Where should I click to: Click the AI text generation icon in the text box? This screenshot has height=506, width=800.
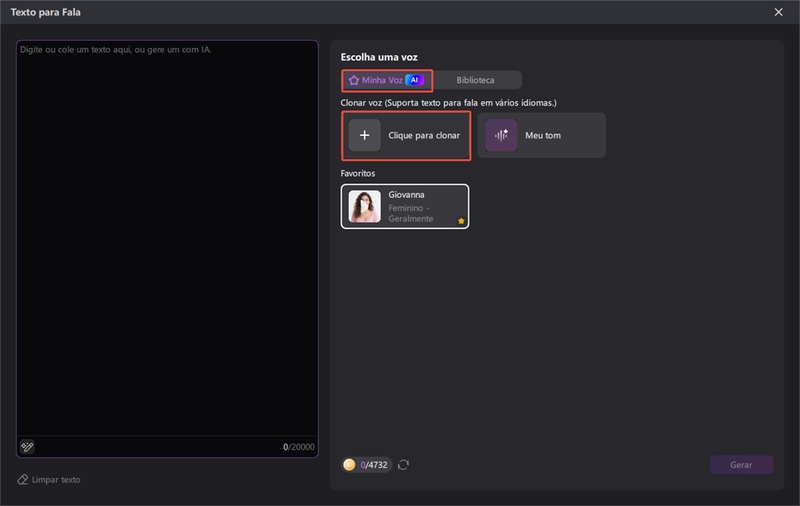pyautogui.click(x=27, y=447)
